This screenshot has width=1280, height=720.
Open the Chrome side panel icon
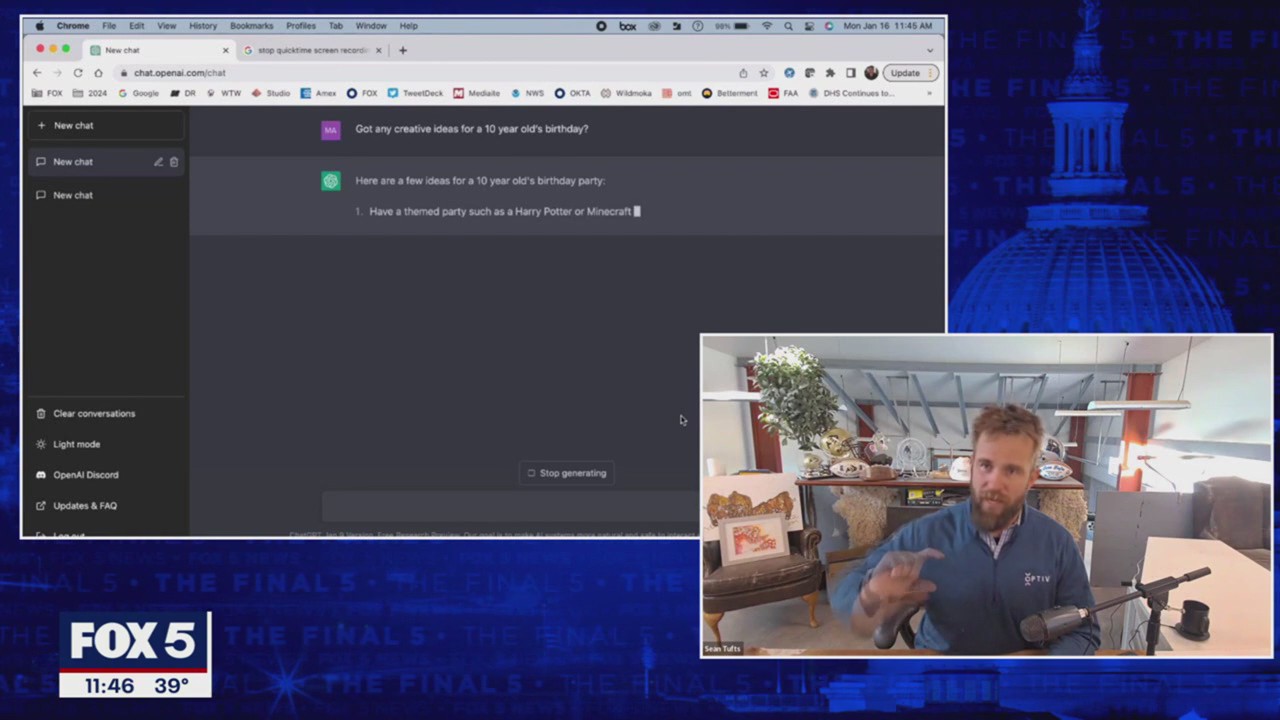(851, 73)
